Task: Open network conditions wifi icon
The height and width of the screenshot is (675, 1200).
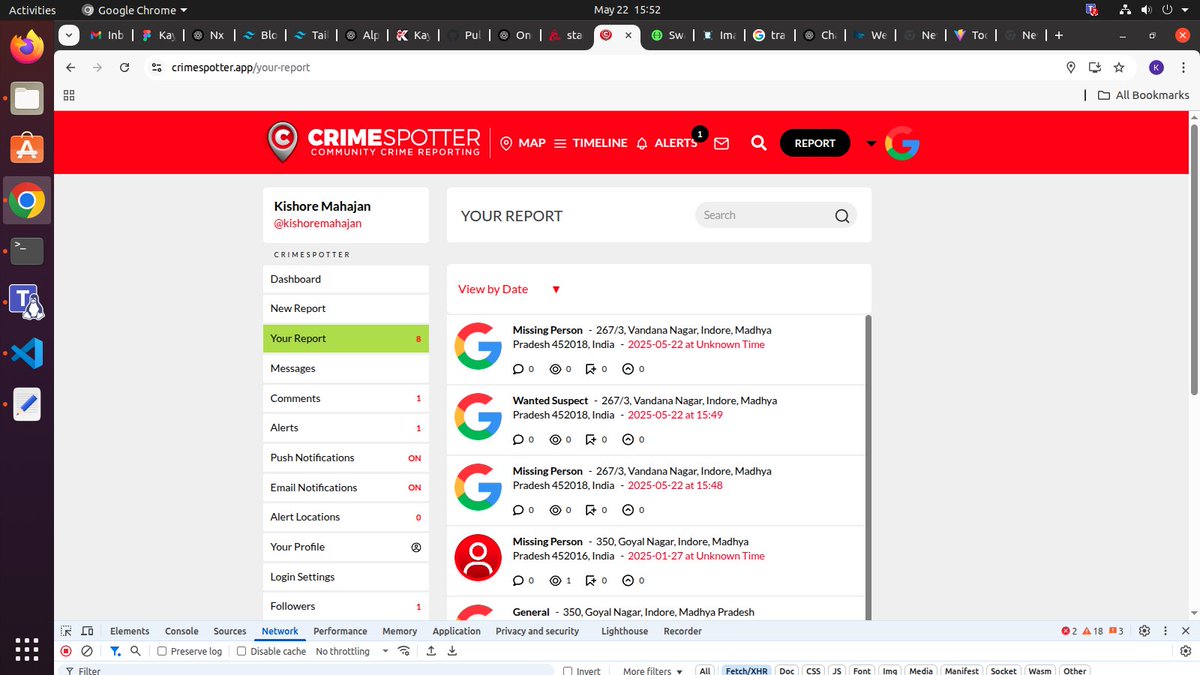Action: (404, 651)
